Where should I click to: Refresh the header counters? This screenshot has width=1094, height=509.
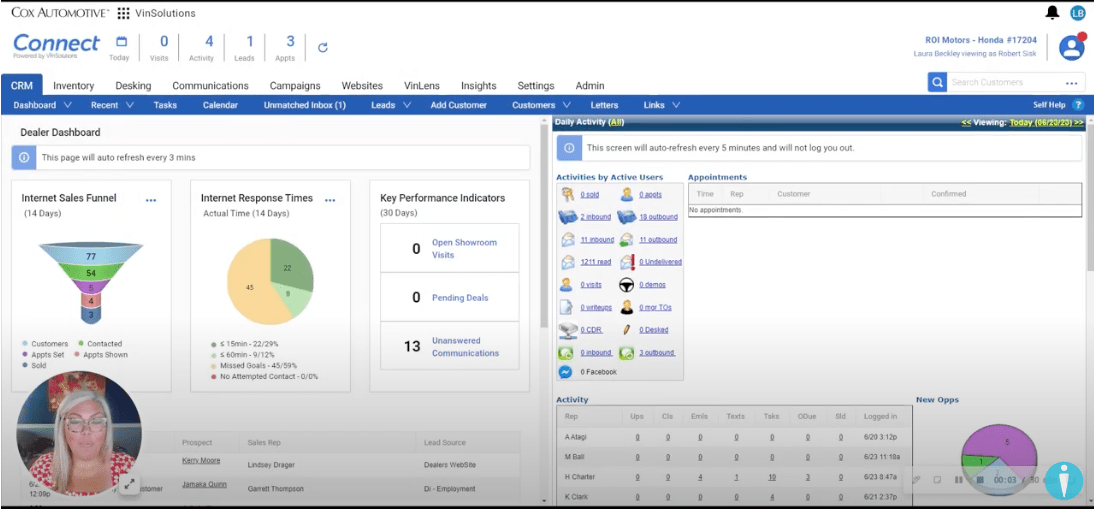(322, 47)
